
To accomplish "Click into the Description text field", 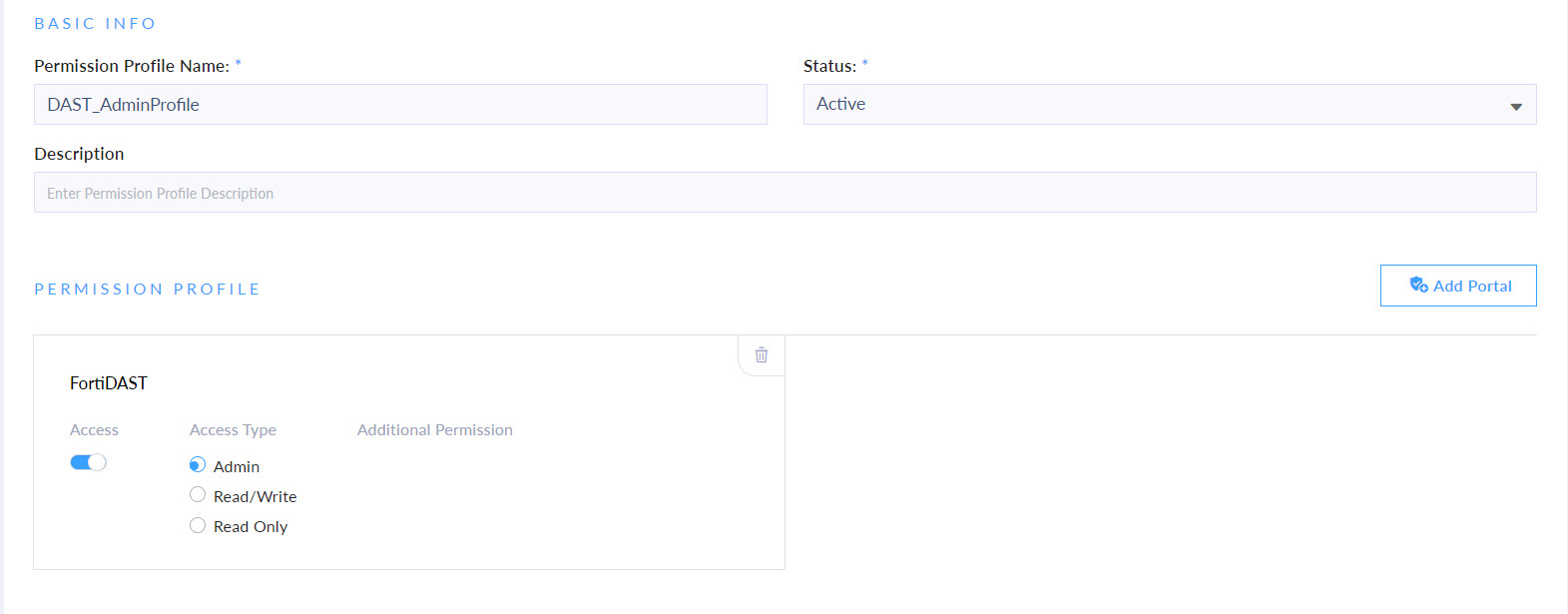I will 784,193.
